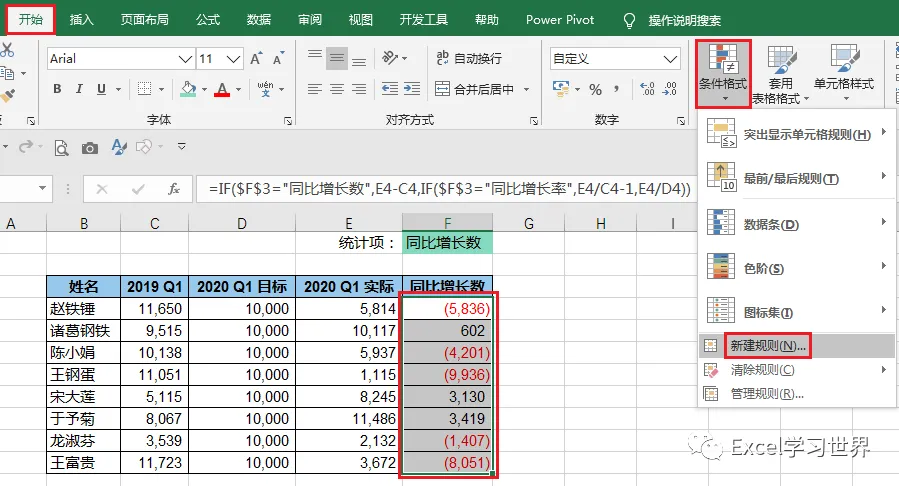899x486 pixels.
Task: Select middle vertical alignment
Action: (x=337, y=58)
